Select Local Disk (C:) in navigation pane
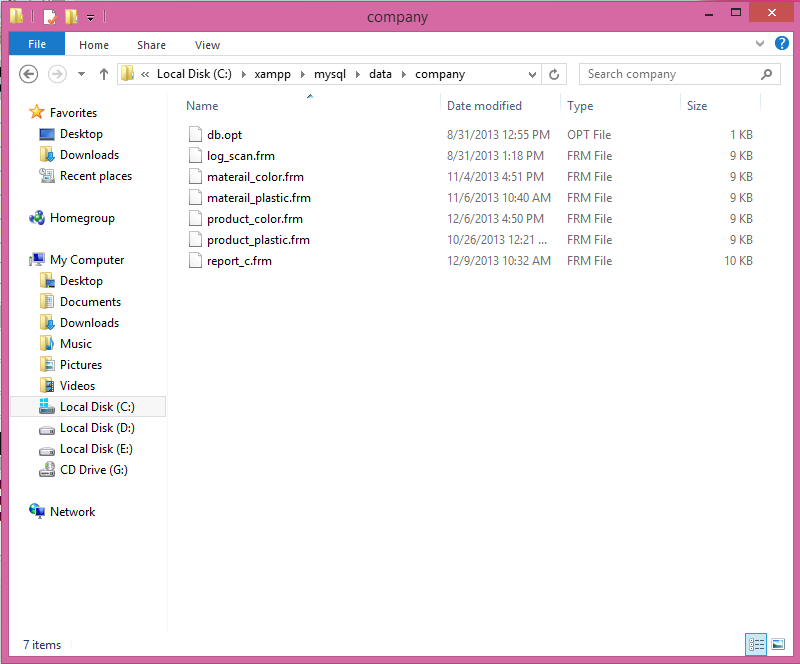The height and width of the screenshot is (664, 800). [88, 407]
